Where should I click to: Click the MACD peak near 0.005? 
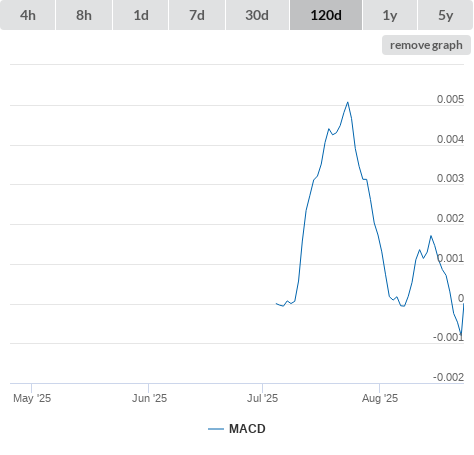348,102
